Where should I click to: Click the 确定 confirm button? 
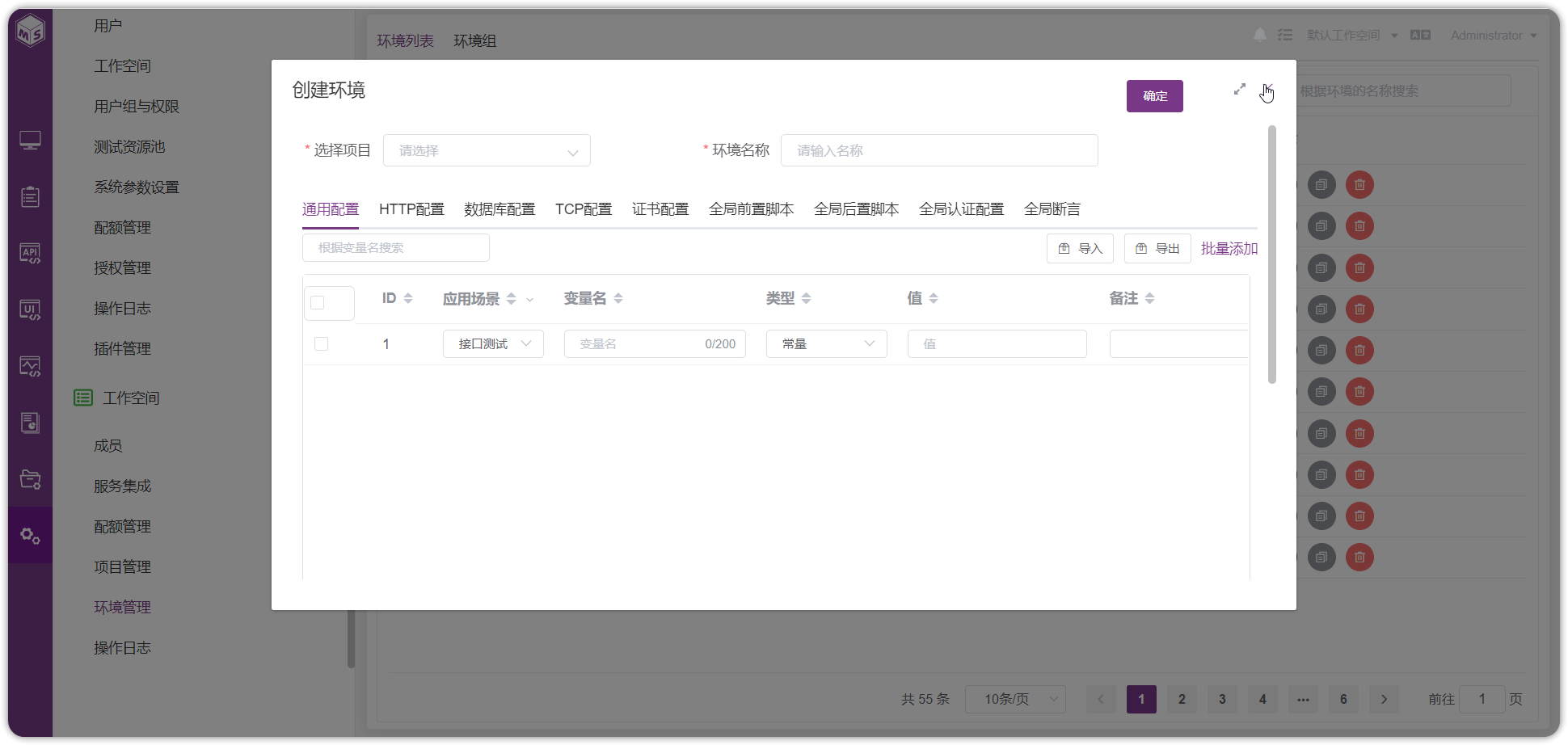pyautogui.click(x=1155, y=96)
